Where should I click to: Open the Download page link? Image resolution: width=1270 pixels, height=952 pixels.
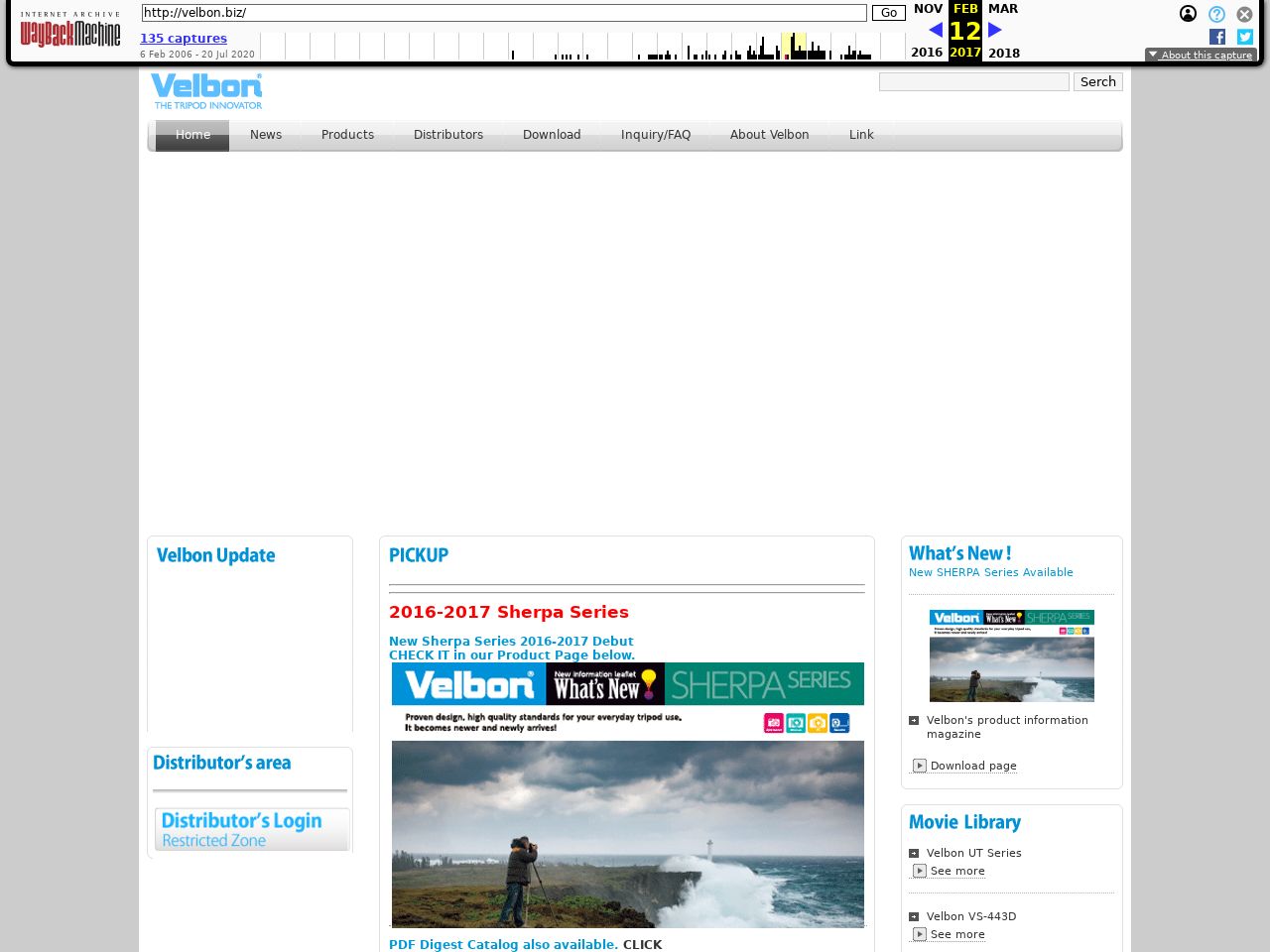point(972,766)
